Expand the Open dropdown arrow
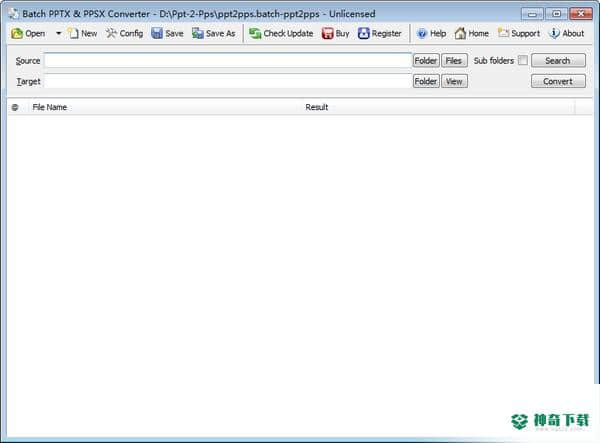Image resolution: width=600 pixels, height=443 pixels. (x=58, y=34)
